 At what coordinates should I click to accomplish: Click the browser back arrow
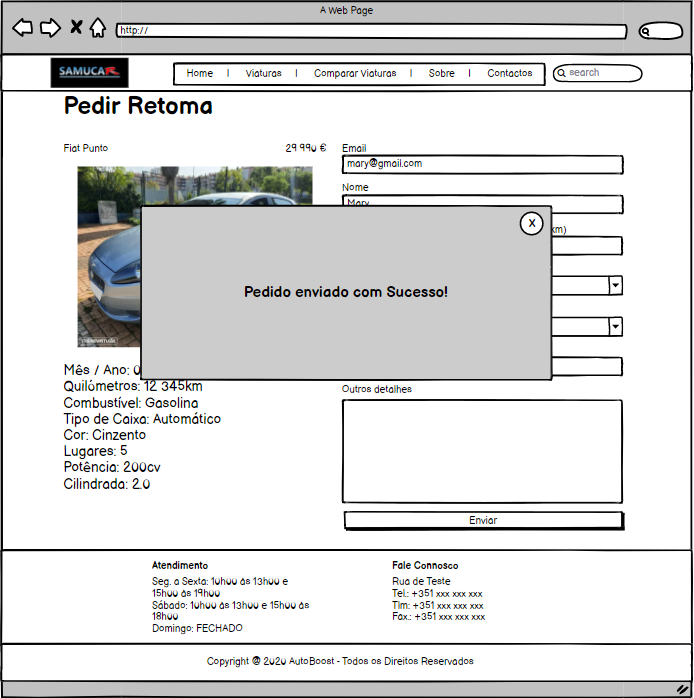(22, 28)
